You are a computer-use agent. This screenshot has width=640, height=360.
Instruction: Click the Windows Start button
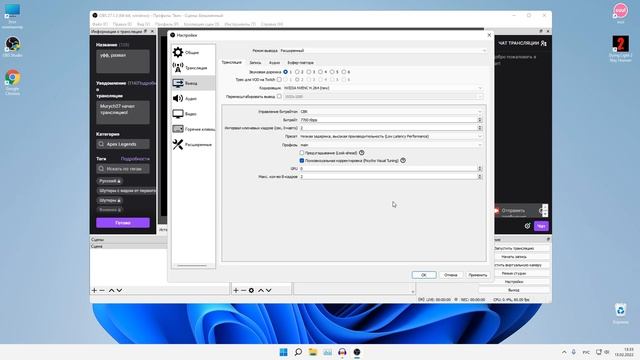coord(283,352)
